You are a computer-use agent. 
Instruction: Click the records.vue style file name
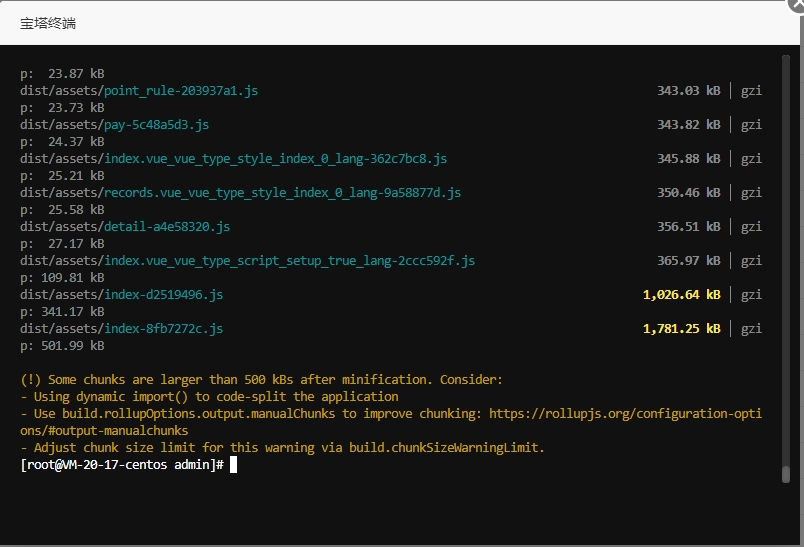282,193
